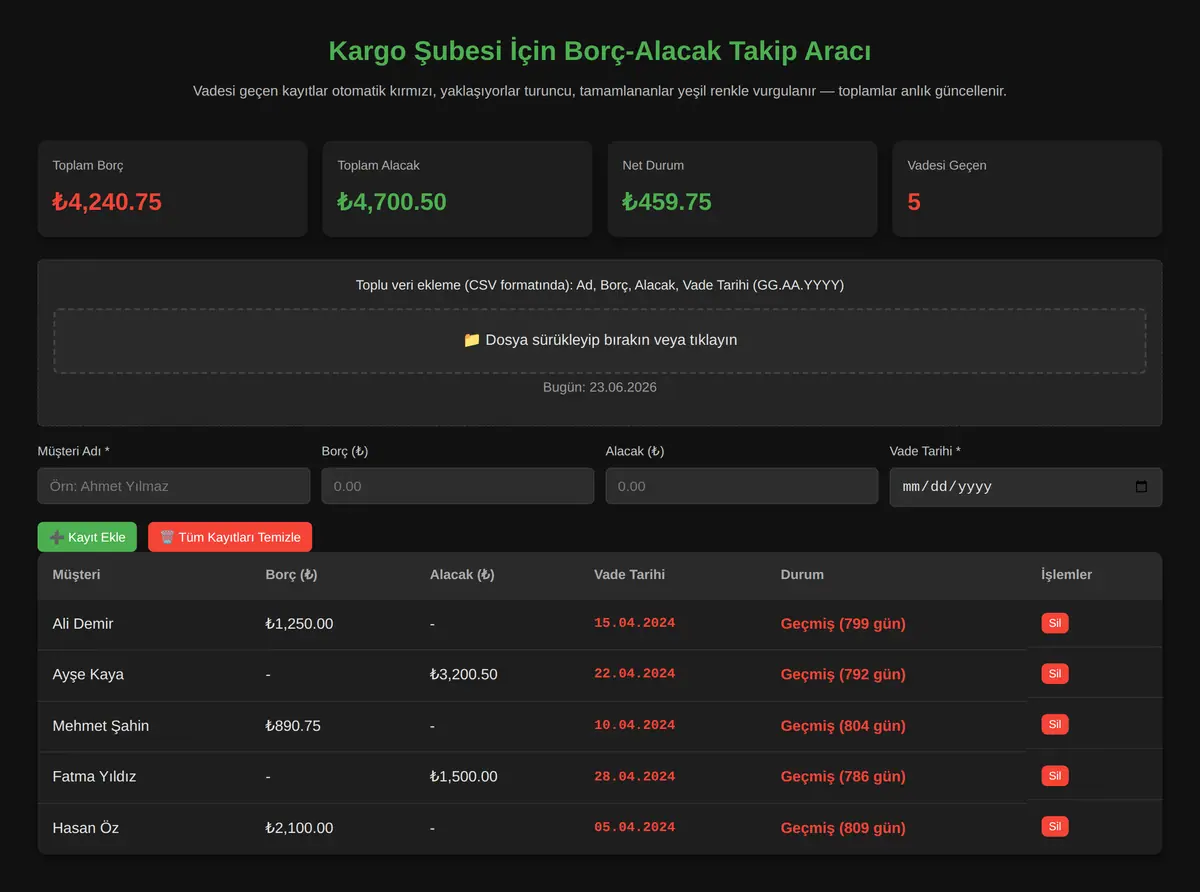Click the ₺459.75 net balance amount

[667, 202]
